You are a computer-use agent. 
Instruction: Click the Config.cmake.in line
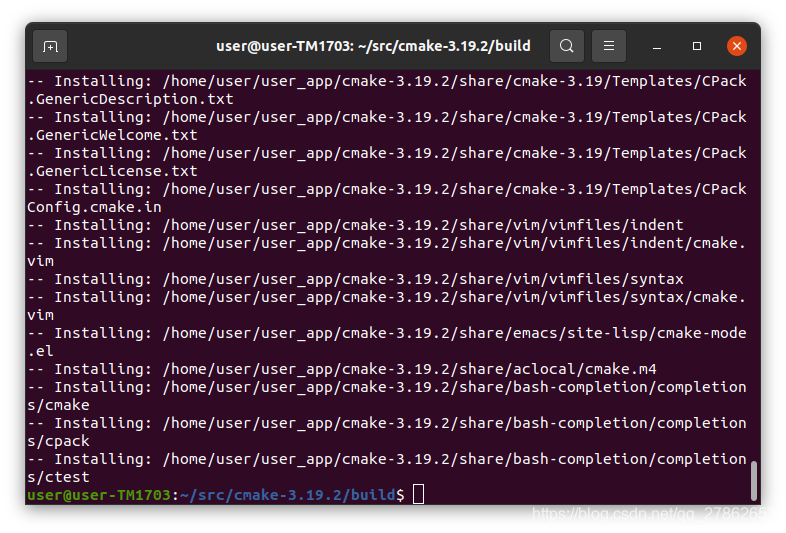click(94, 208)
